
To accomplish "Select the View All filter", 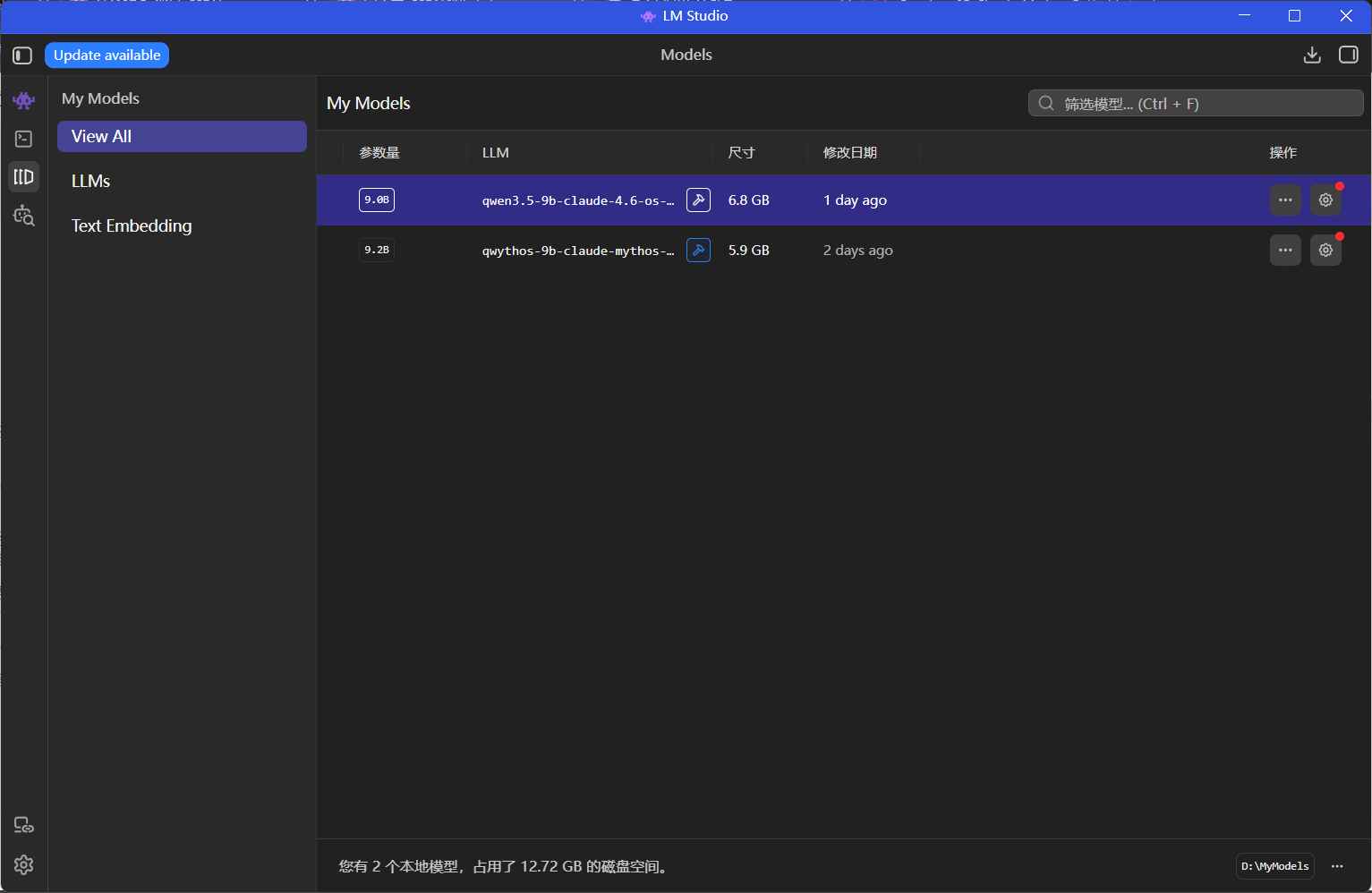I will click(x=182, y=136).
